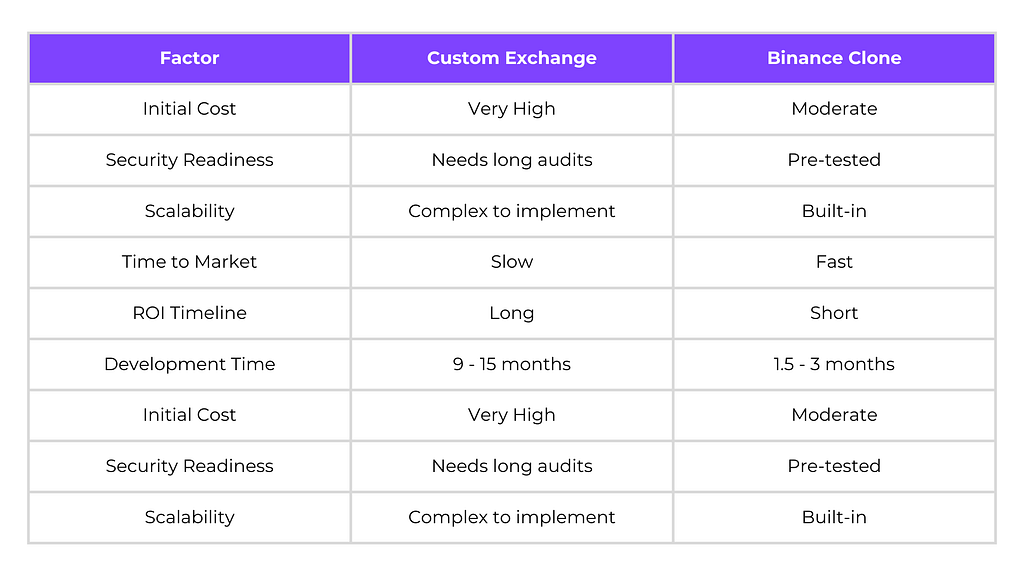Click the Factor column header

[189, 58]
